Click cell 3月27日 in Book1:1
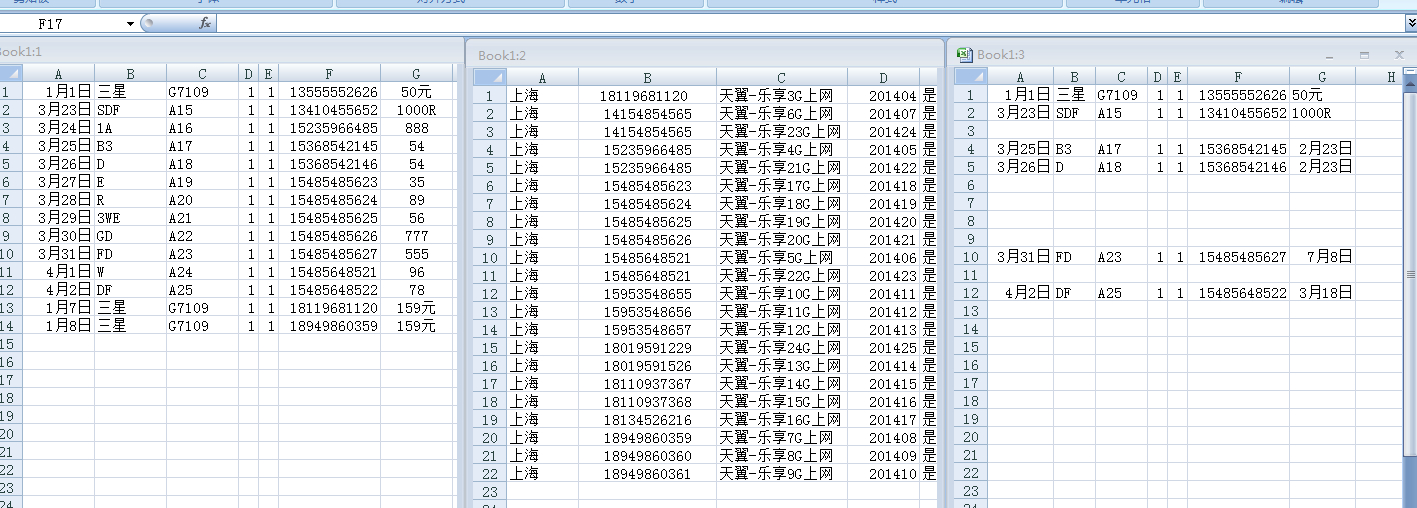 click(x=59, y=182)
